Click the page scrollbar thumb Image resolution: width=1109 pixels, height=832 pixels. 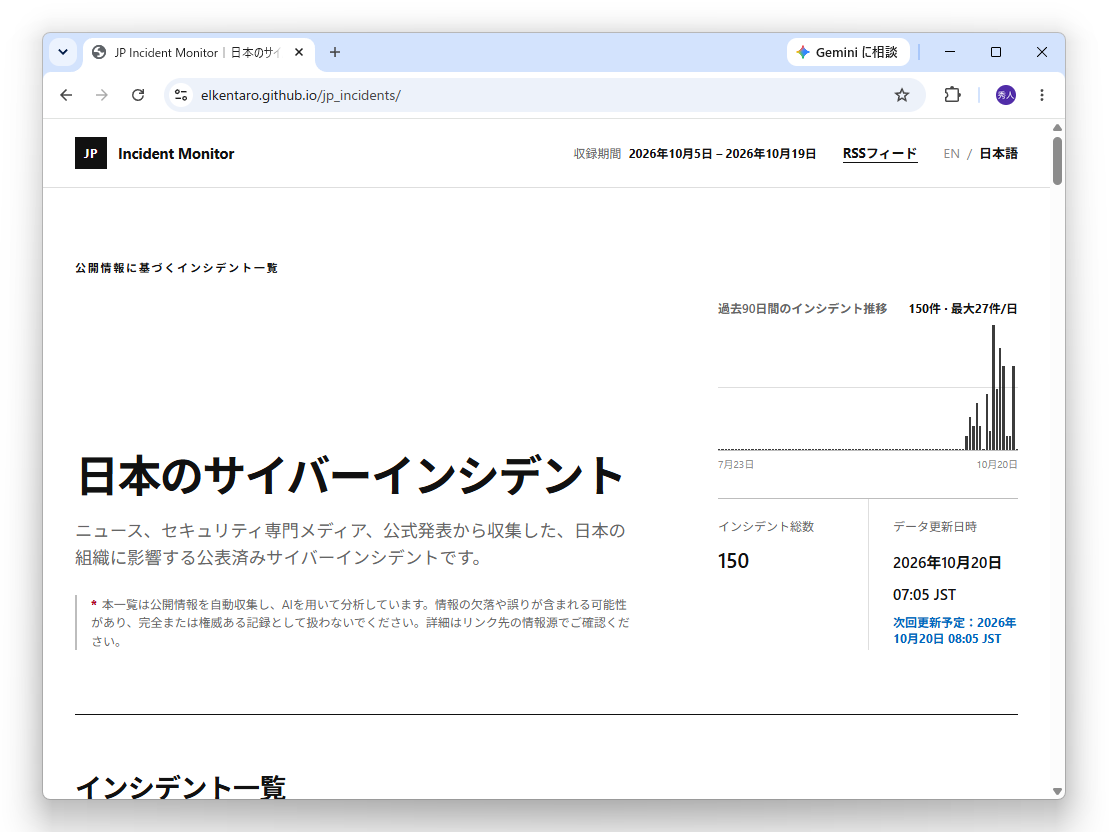pyautogui.click(x=1057, y=161)
